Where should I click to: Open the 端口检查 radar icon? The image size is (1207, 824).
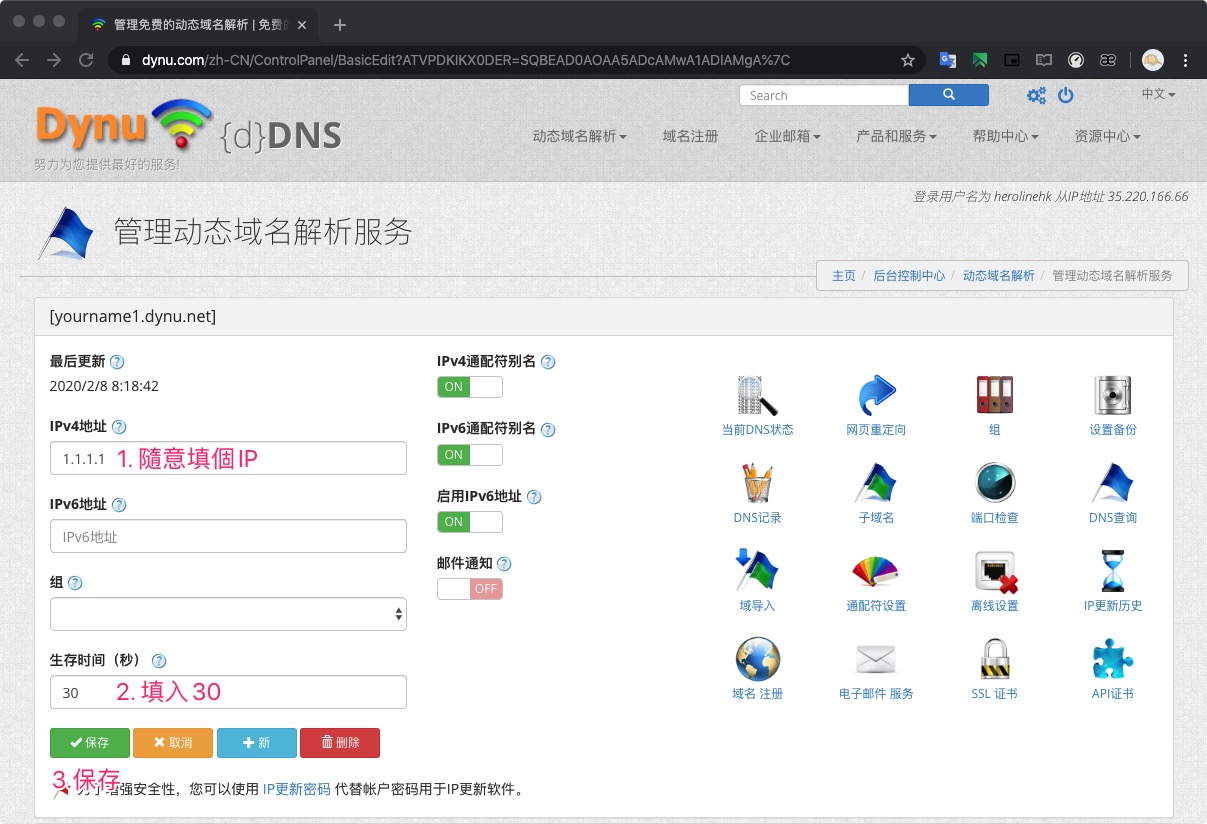click(x=994, y=485)
